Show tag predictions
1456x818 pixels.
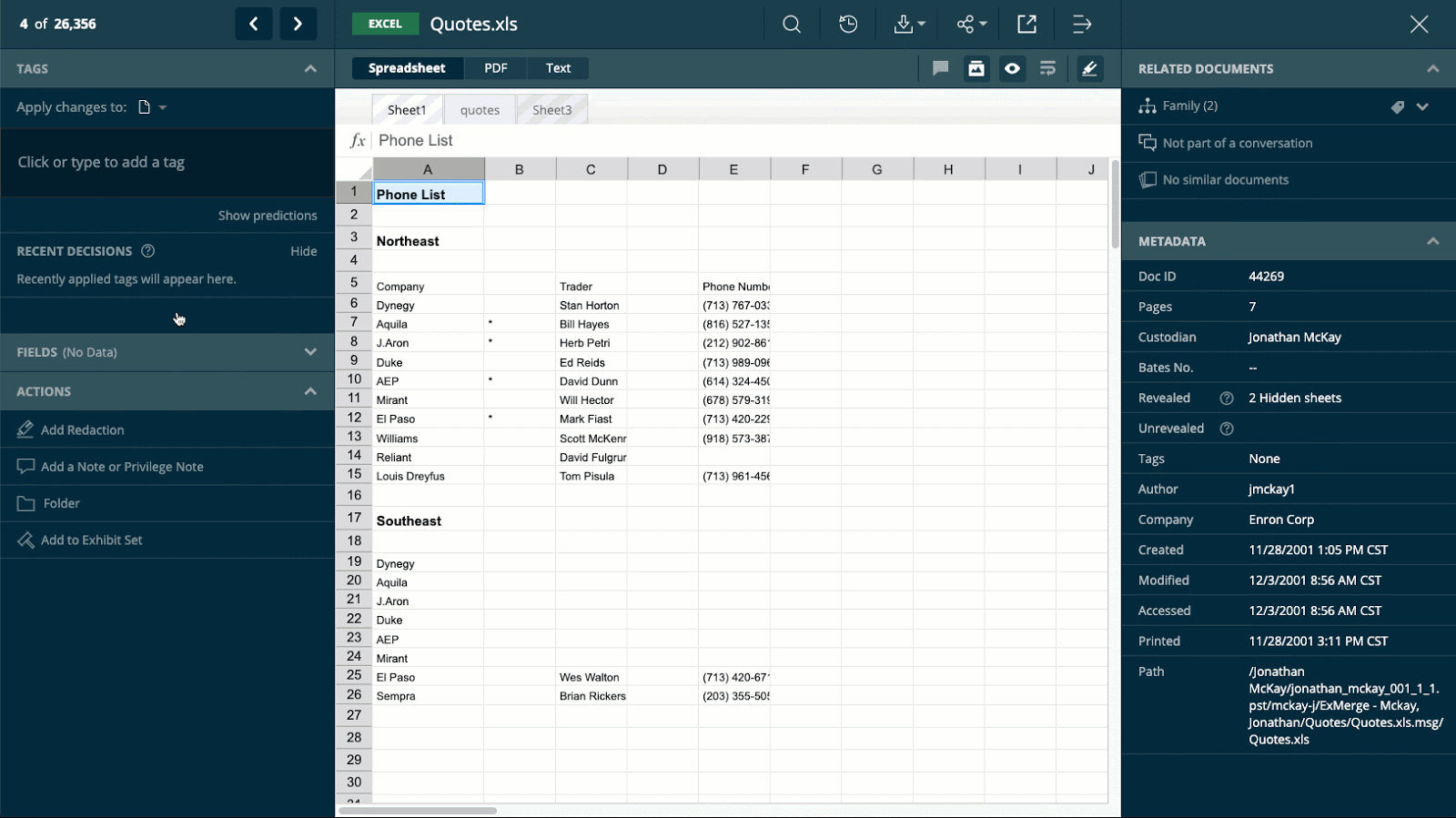point(268,216)
